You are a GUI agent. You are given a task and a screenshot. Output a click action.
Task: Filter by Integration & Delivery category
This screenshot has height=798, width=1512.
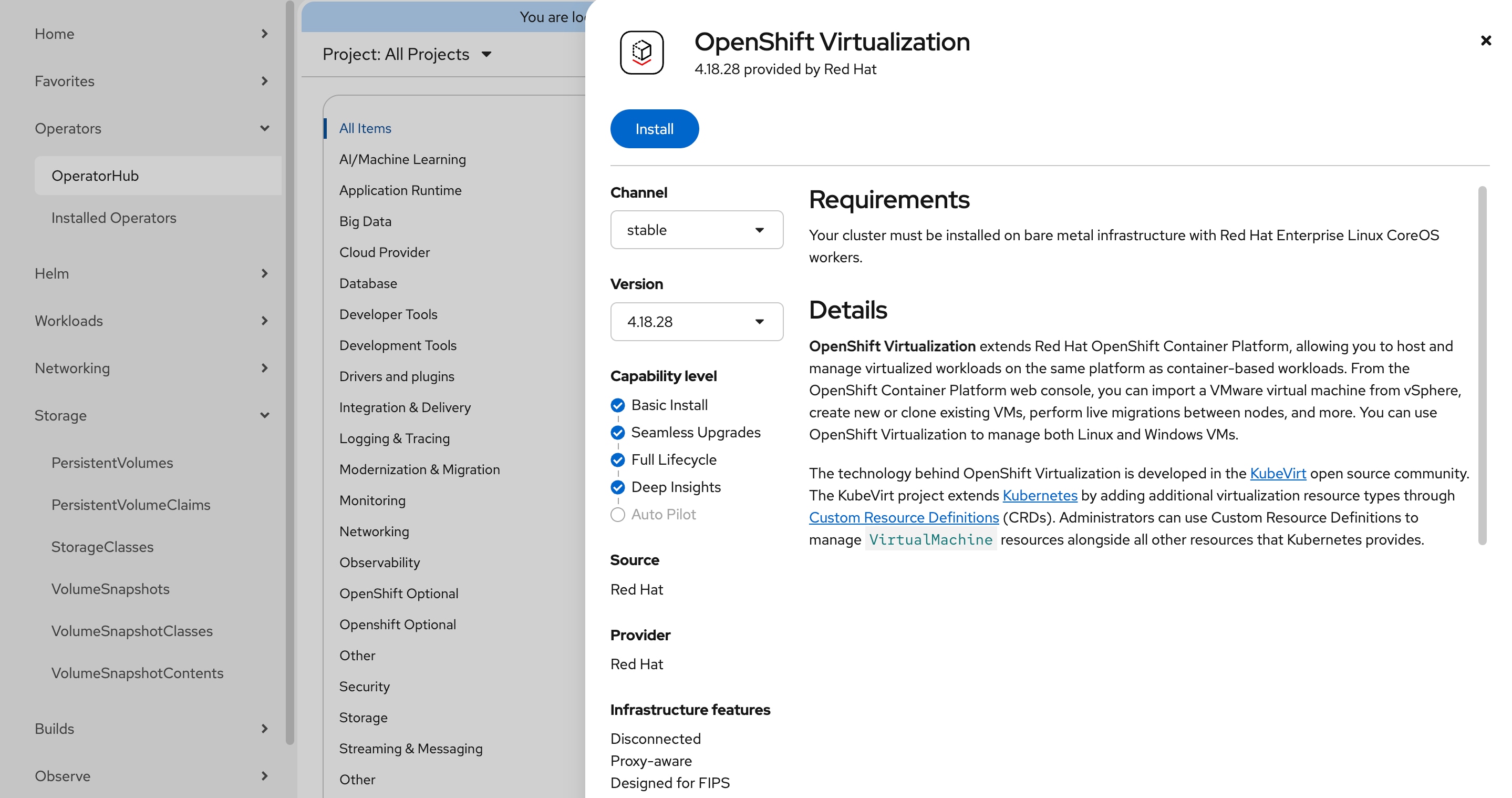(x=405, y=407)
